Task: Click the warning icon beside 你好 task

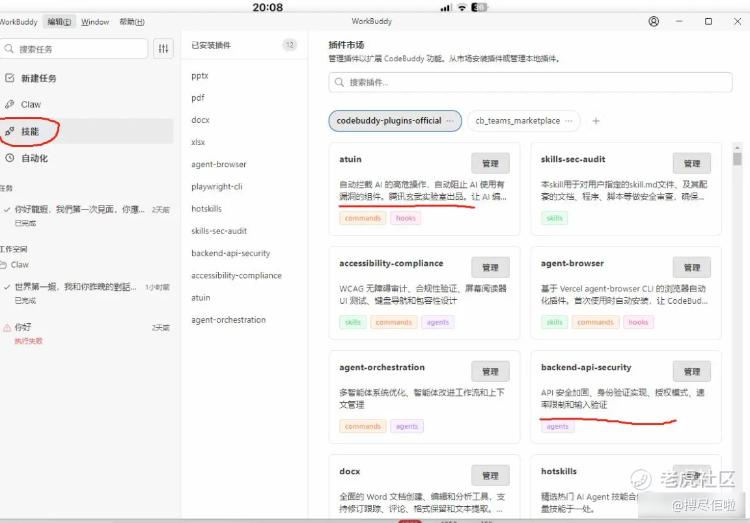Action: coord(7,328)
